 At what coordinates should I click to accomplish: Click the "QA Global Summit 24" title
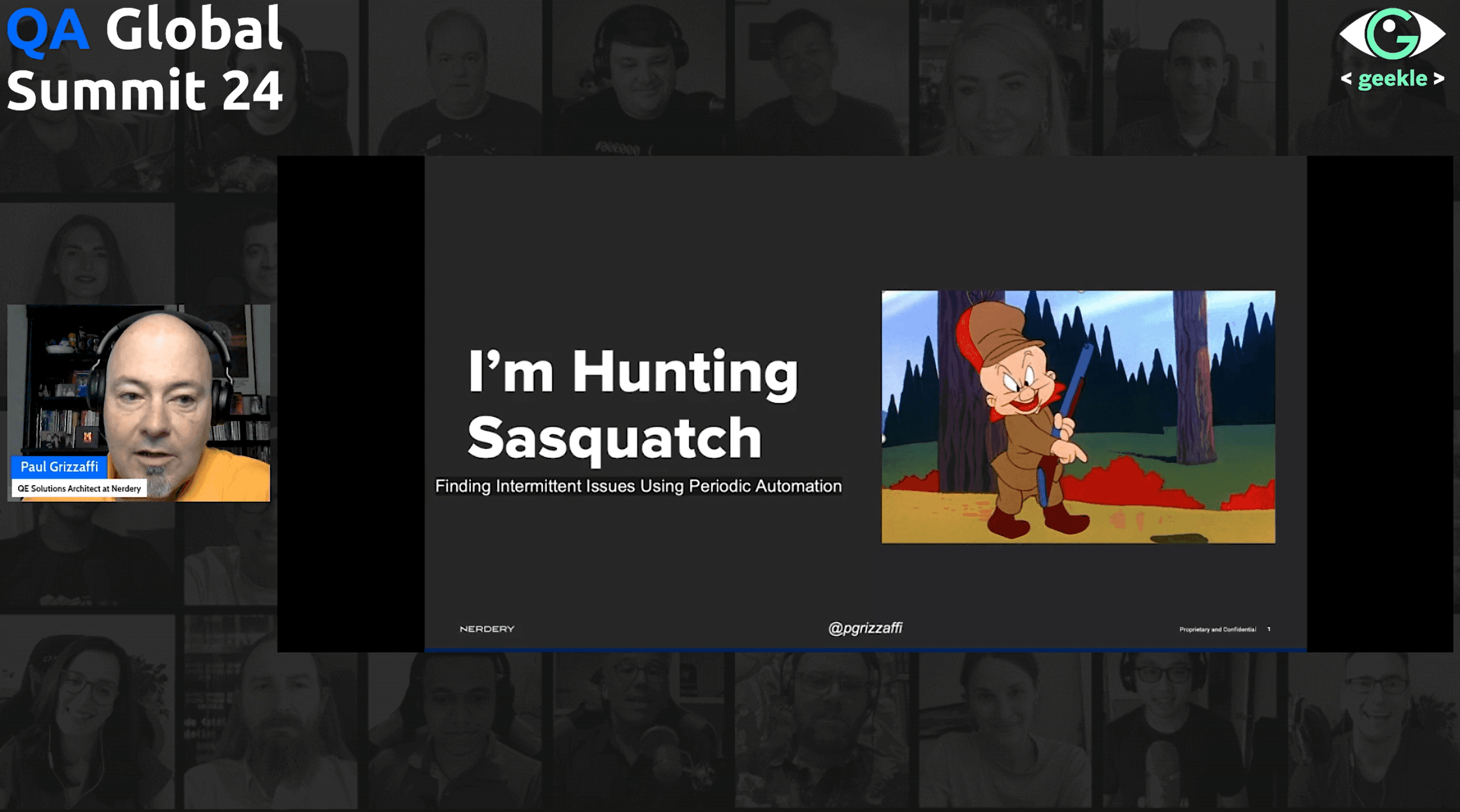pos(145,58)
